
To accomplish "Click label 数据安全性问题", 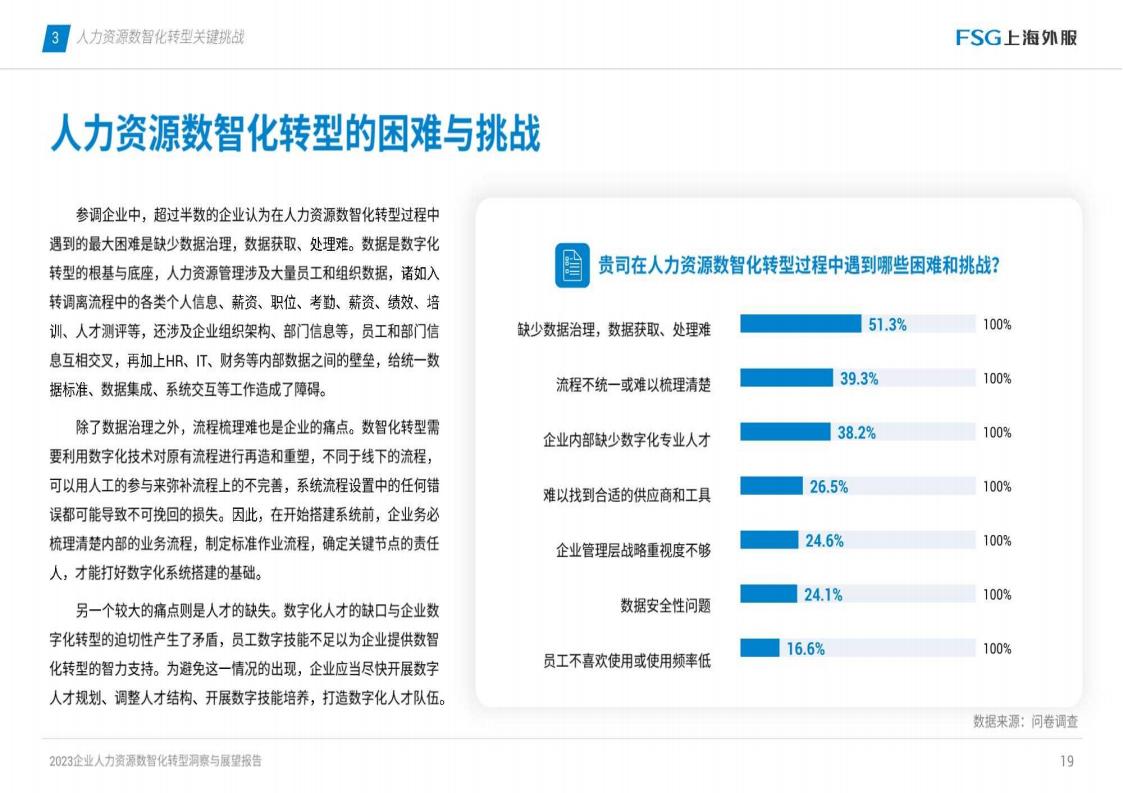I will tap(665, 605).
